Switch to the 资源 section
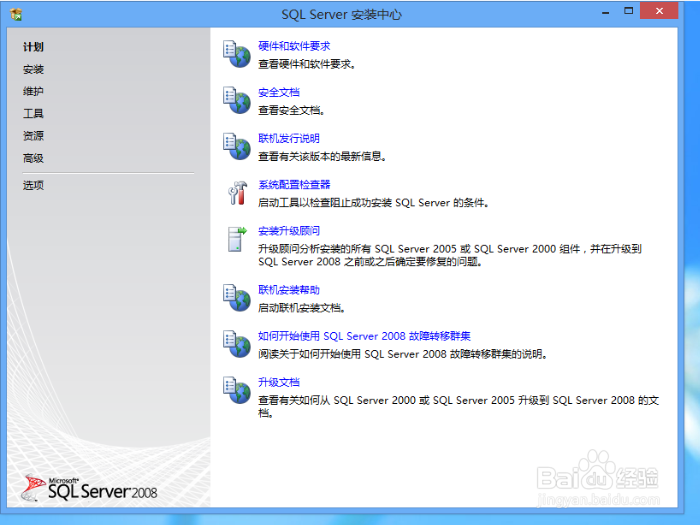Image resolution: width=700 pixels, height=525 pixels. pyautogui.click(x=33, y=136)
